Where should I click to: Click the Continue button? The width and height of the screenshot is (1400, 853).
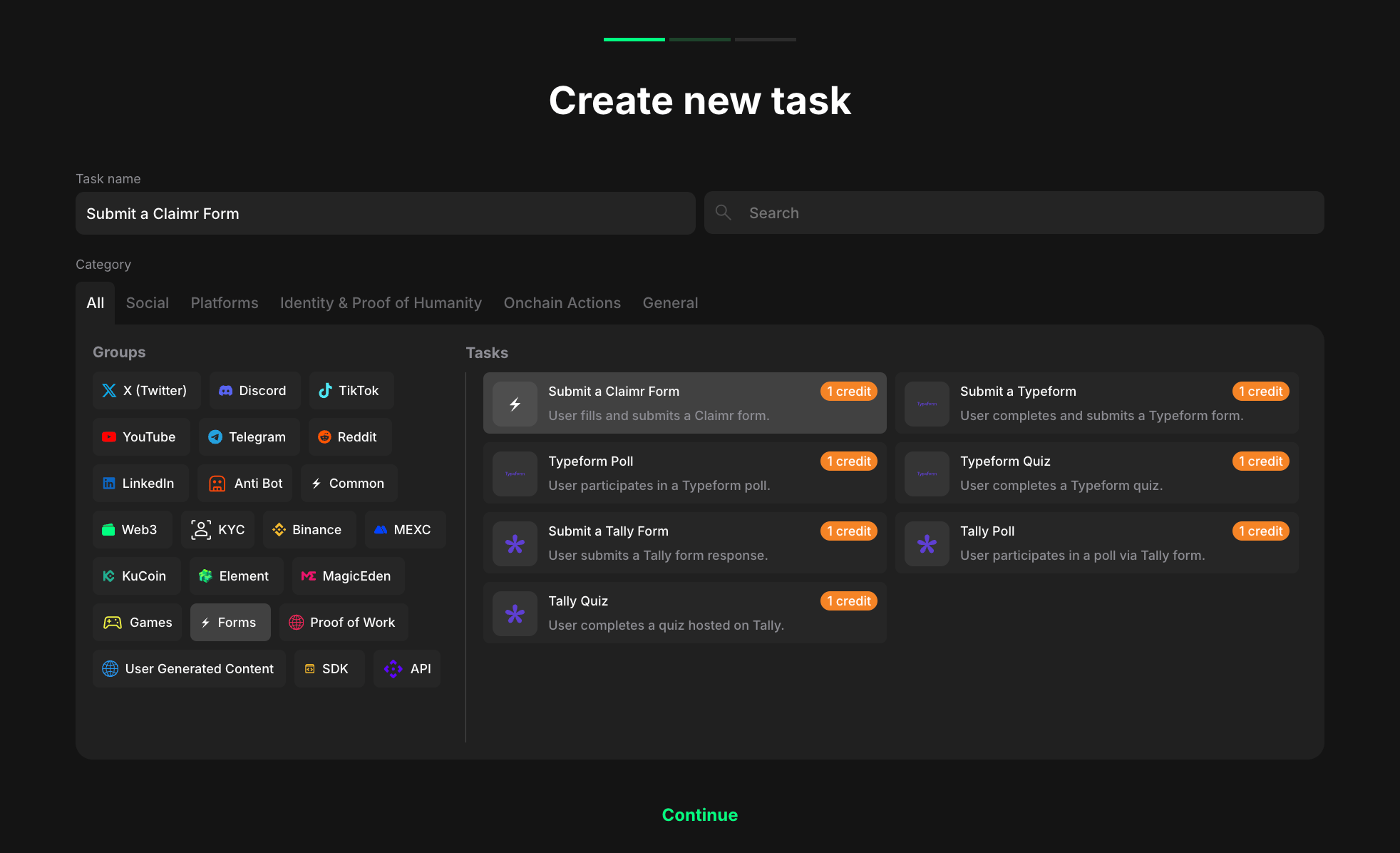pos(700,815)
